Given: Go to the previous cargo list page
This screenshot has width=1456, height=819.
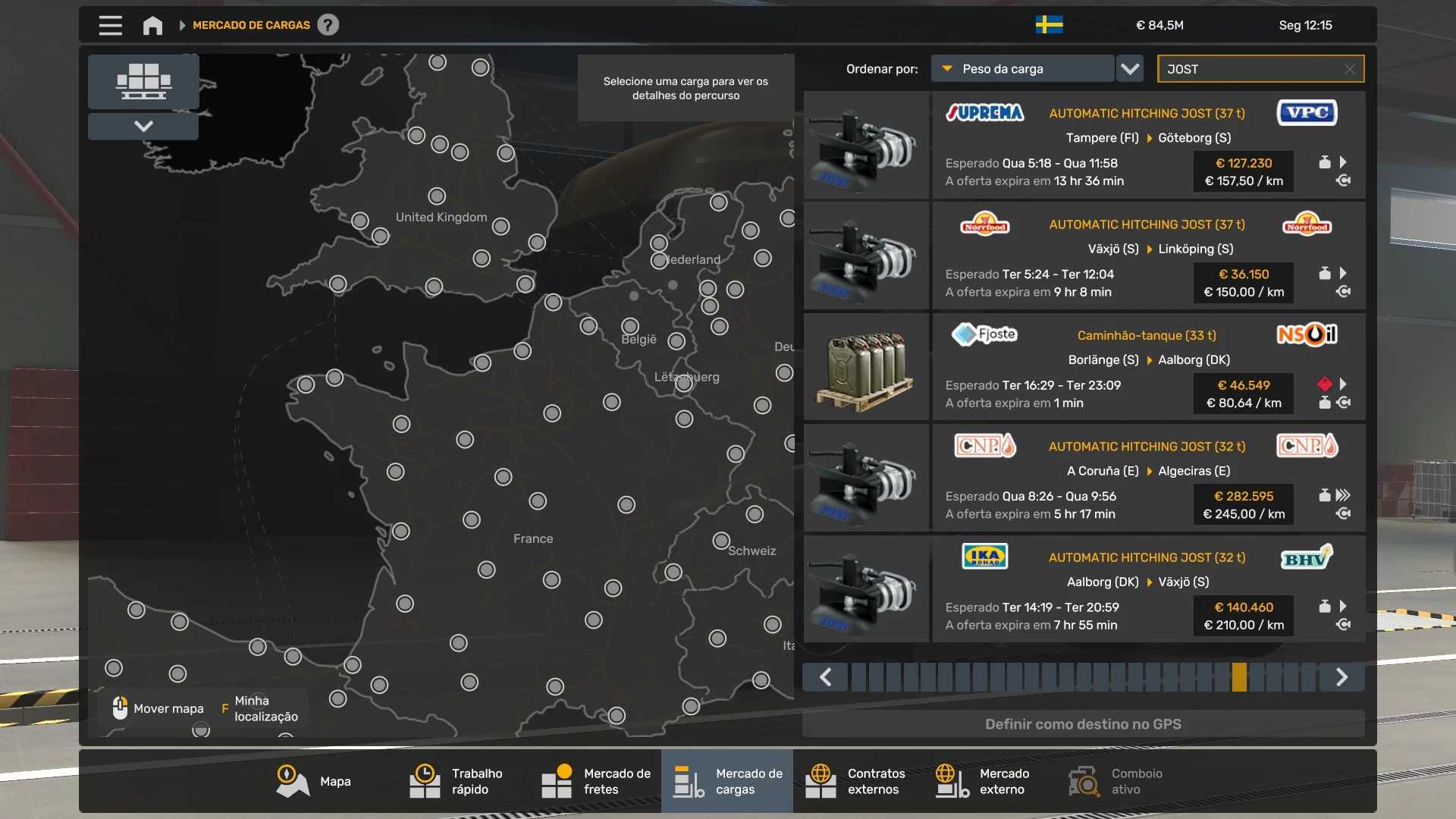Looking at the screenshot, I should click(826, 676).
